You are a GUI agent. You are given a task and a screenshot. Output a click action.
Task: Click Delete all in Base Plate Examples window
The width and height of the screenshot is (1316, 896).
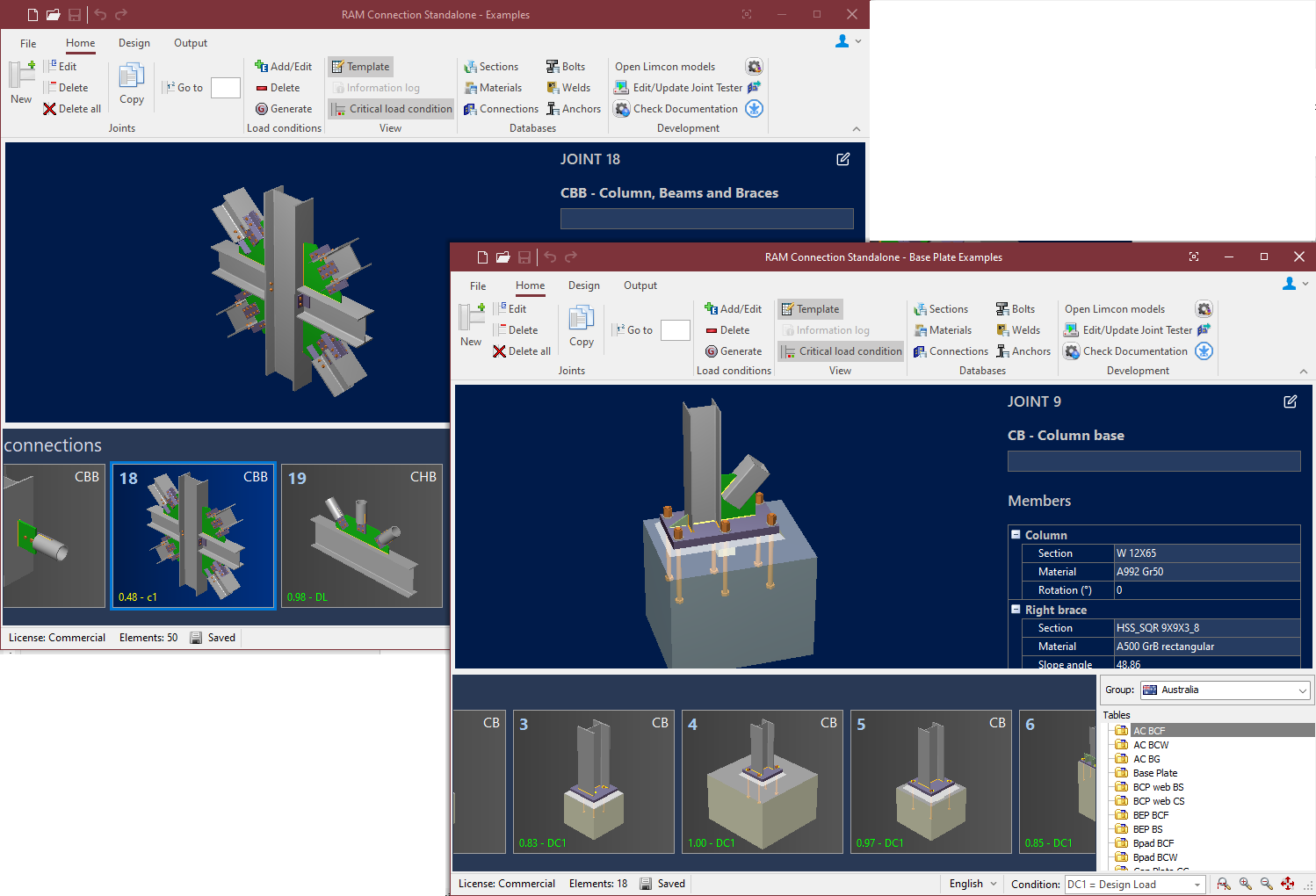(x=522, y=351)
